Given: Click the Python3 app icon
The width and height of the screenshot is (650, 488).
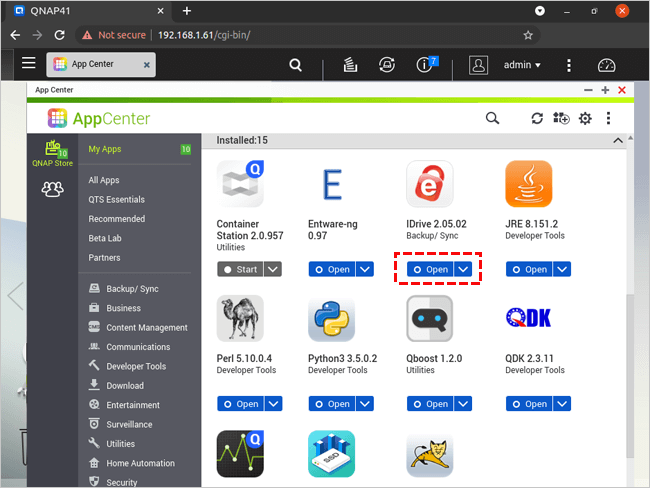Looking at the screenshot, I should coord(332,318).
